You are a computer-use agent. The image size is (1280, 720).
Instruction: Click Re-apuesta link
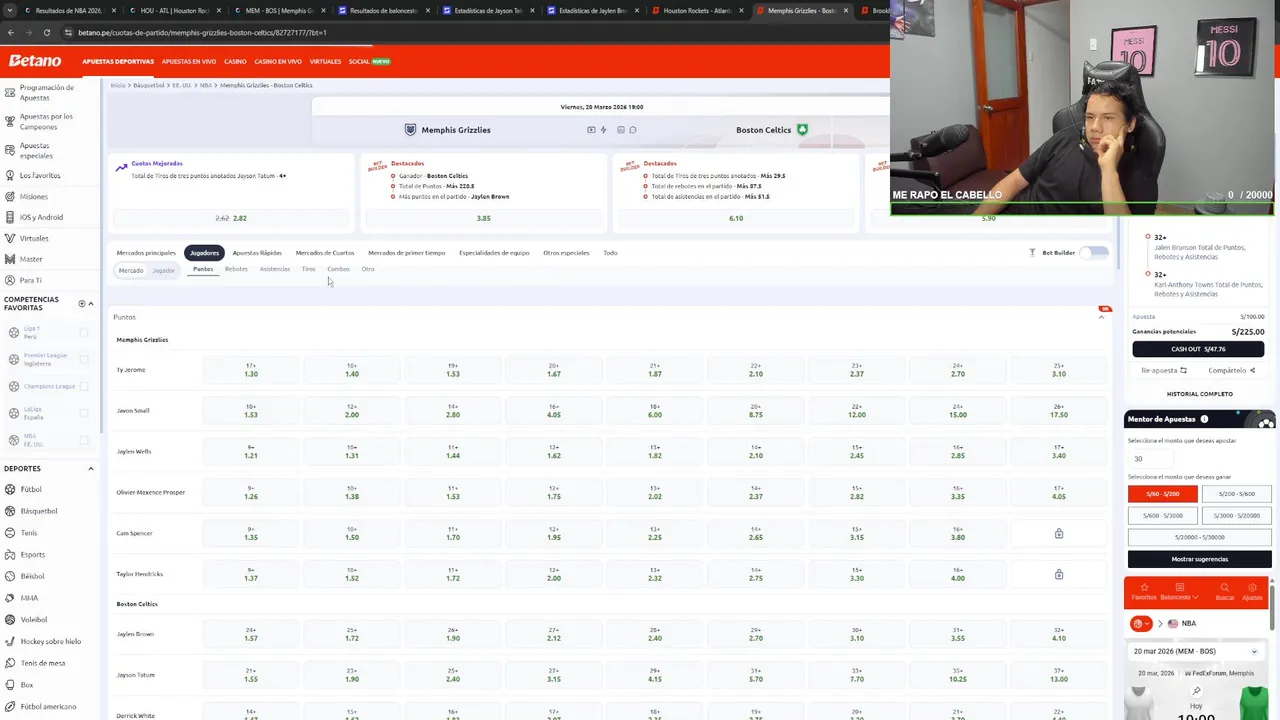(x=1164, y=370)
